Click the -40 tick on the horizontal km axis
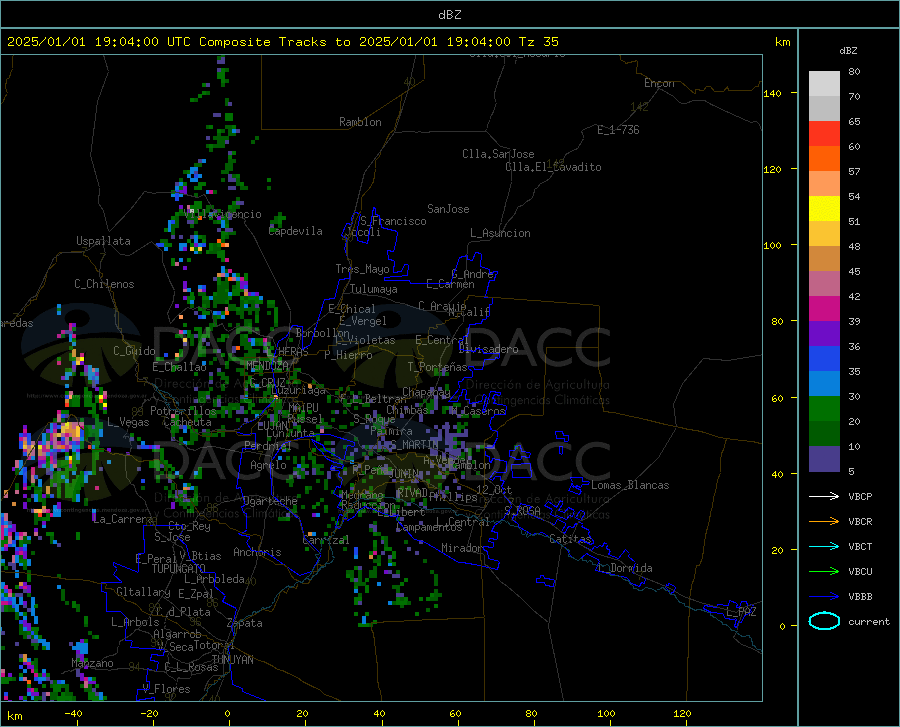 tap(73, 713)
